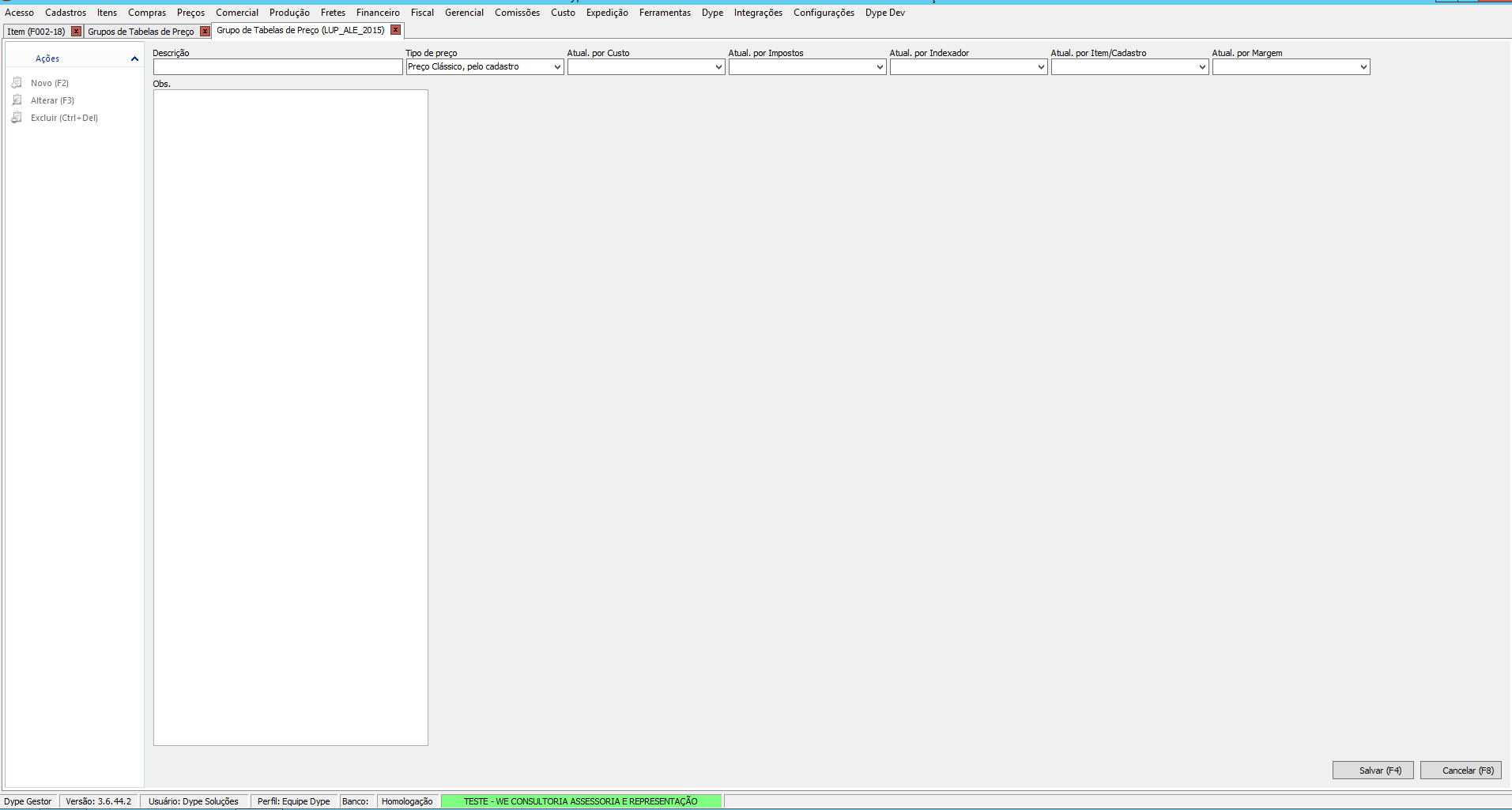
Task: Click the Novo (F2) document icon
Action: point(17,83)
